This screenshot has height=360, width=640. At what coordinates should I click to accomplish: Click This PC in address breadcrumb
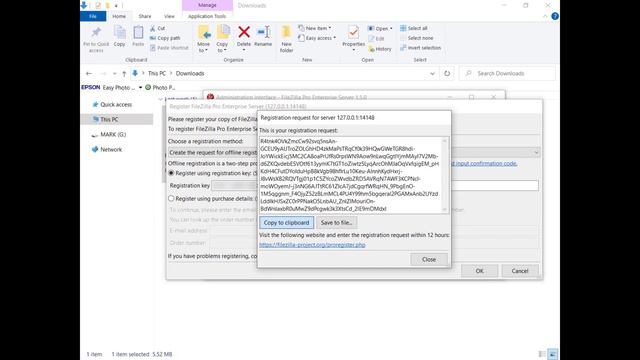pos(157,73)
